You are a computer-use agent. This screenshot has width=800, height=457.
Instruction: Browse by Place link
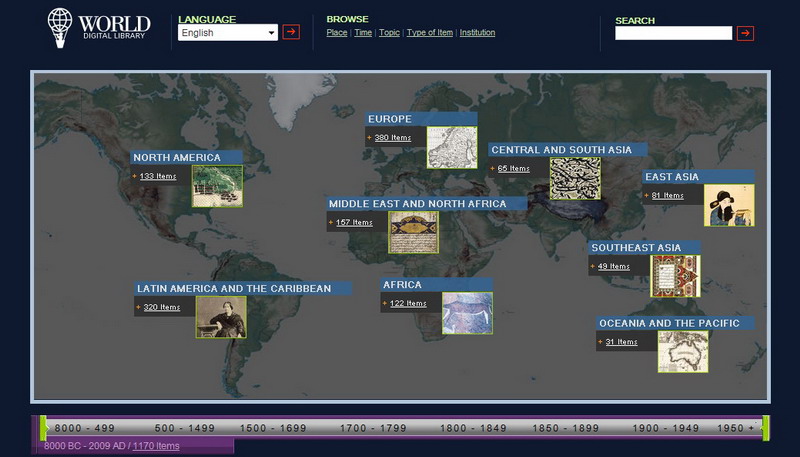coord(337,32)
